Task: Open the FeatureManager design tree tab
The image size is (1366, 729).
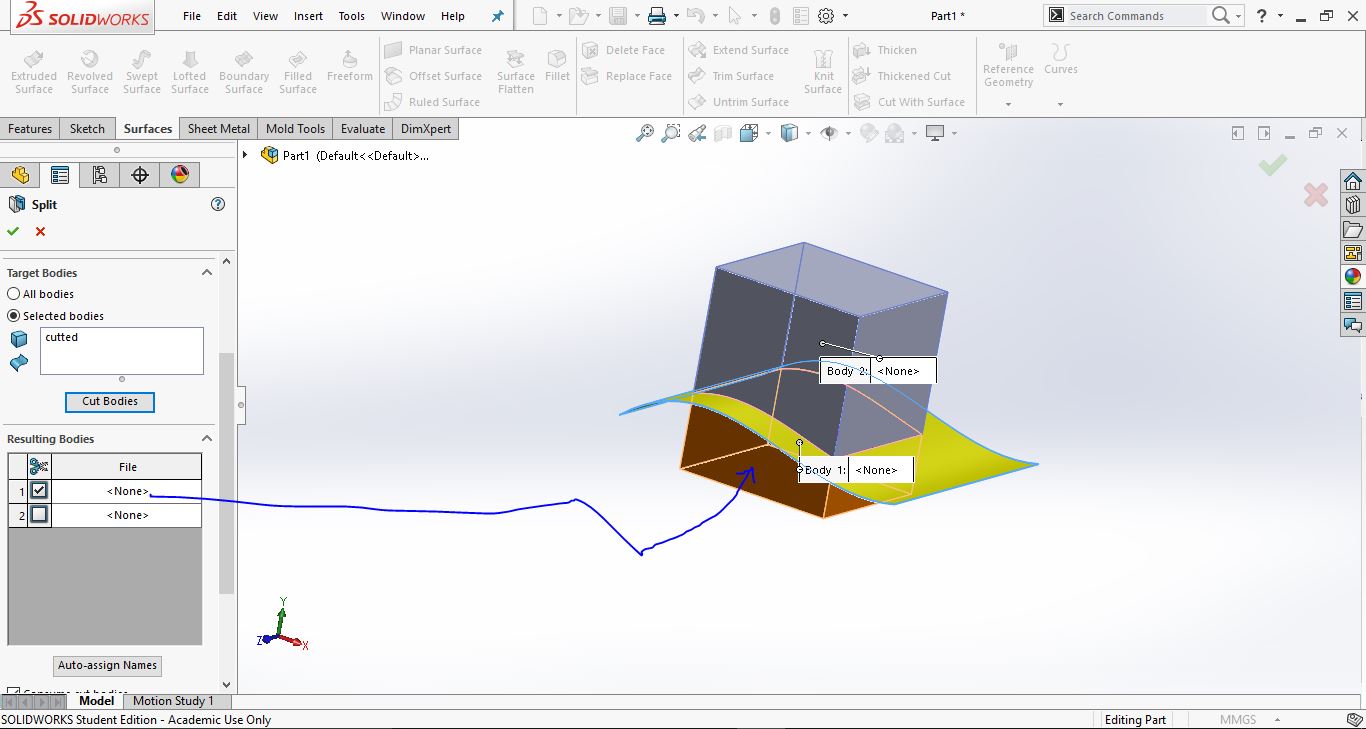Action: (20, 175)
